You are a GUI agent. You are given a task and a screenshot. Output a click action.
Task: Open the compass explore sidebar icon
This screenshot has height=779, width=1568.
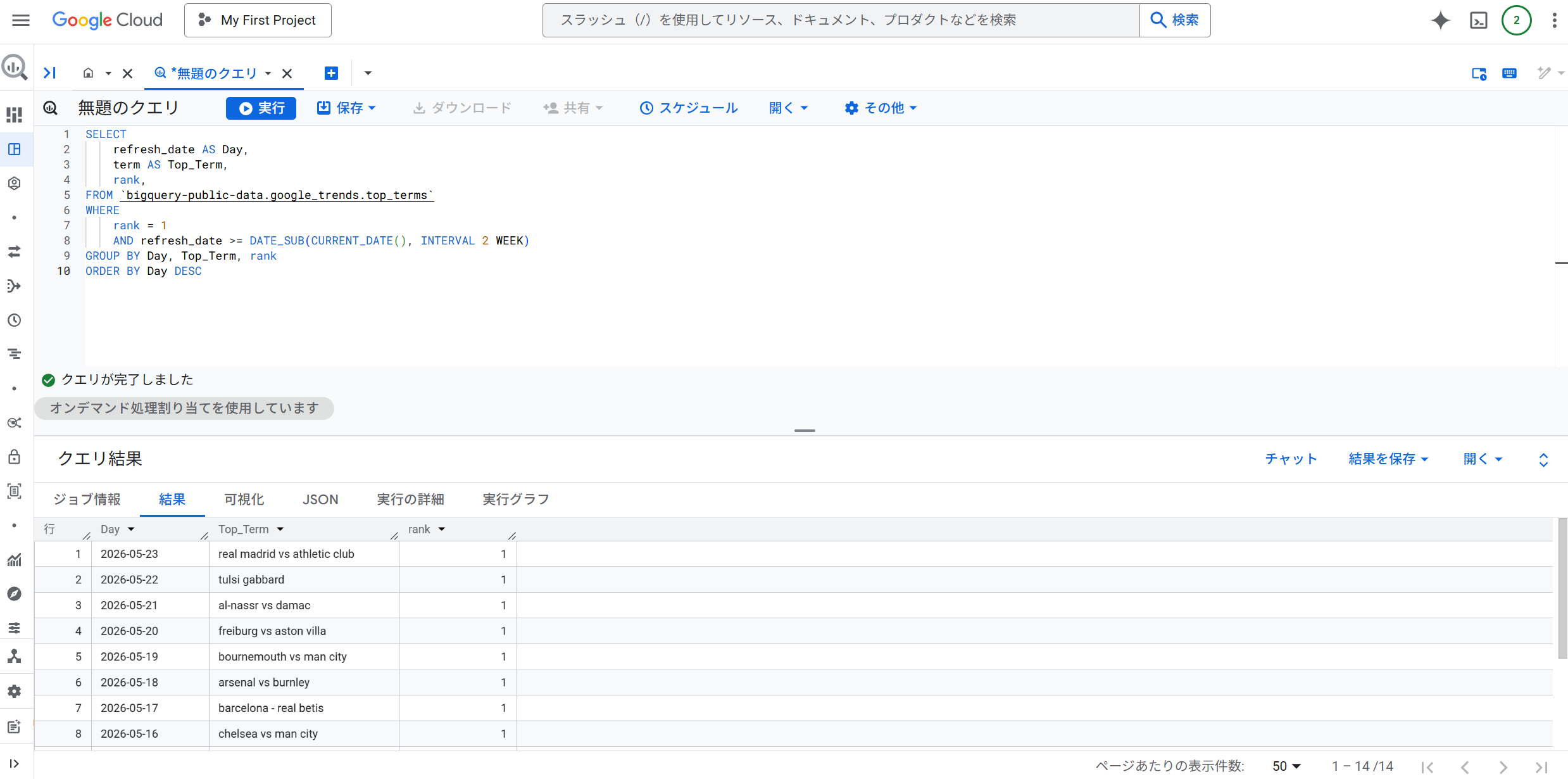pyautogui.click(x=14, y=594)
